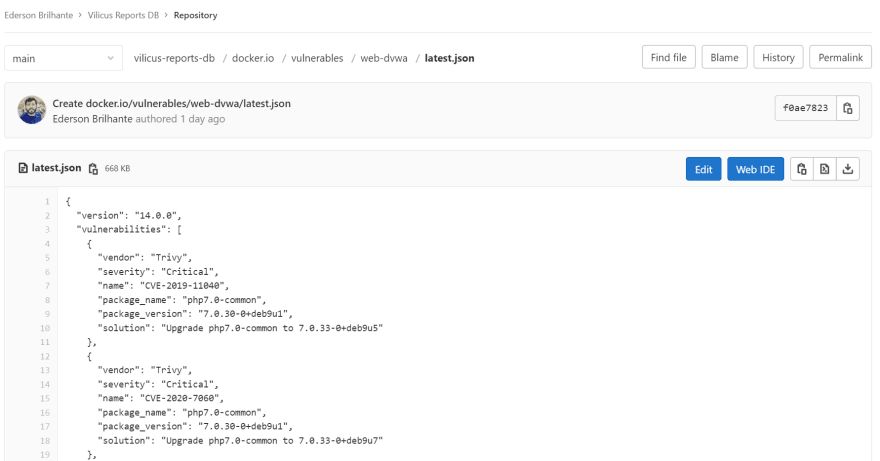
Task: Open the main branch dropdown
Action: point(61,58)
